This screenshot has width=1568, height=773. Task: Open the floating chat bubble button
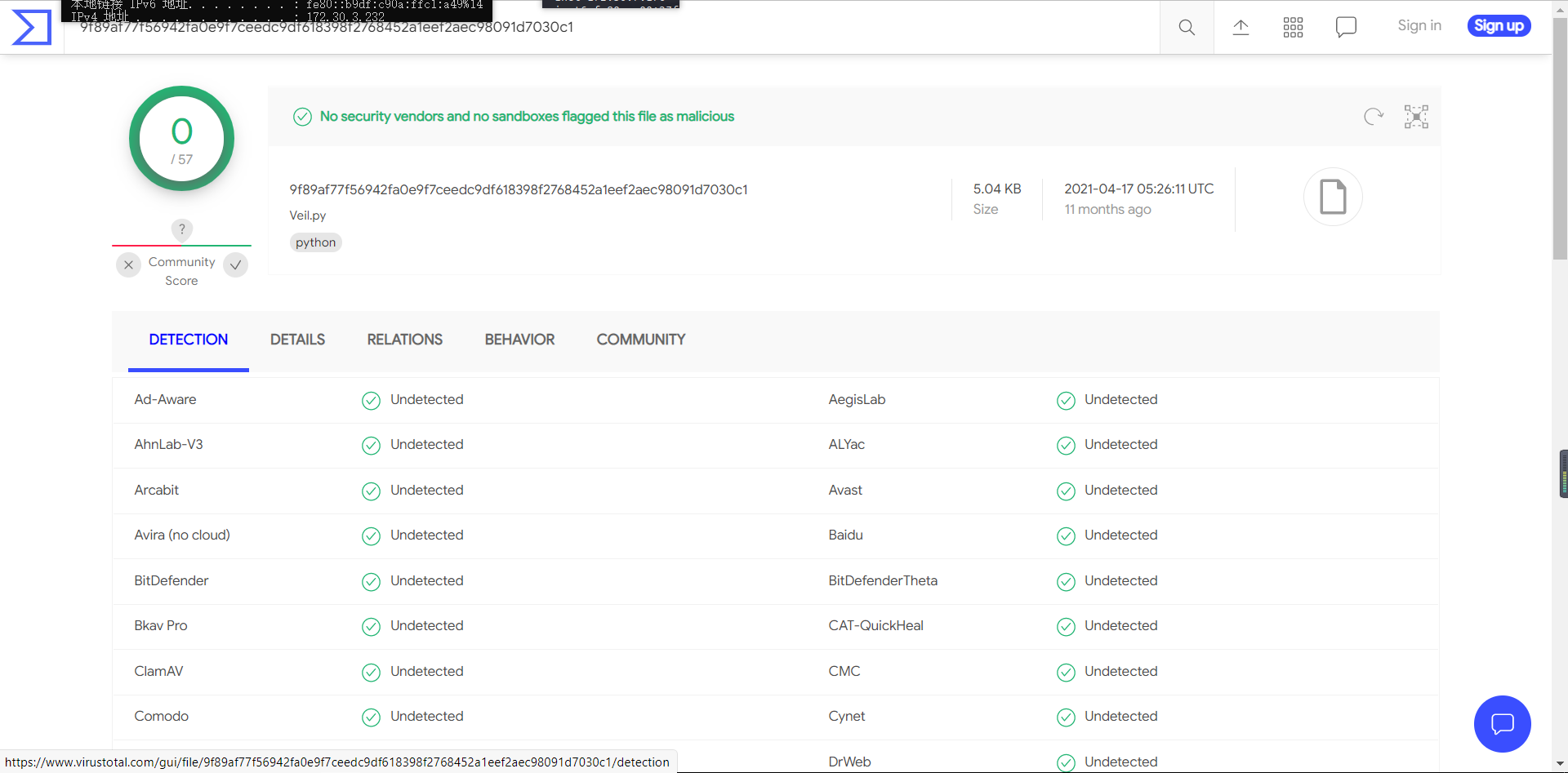pyautogui.click(x=1502, y=724)
